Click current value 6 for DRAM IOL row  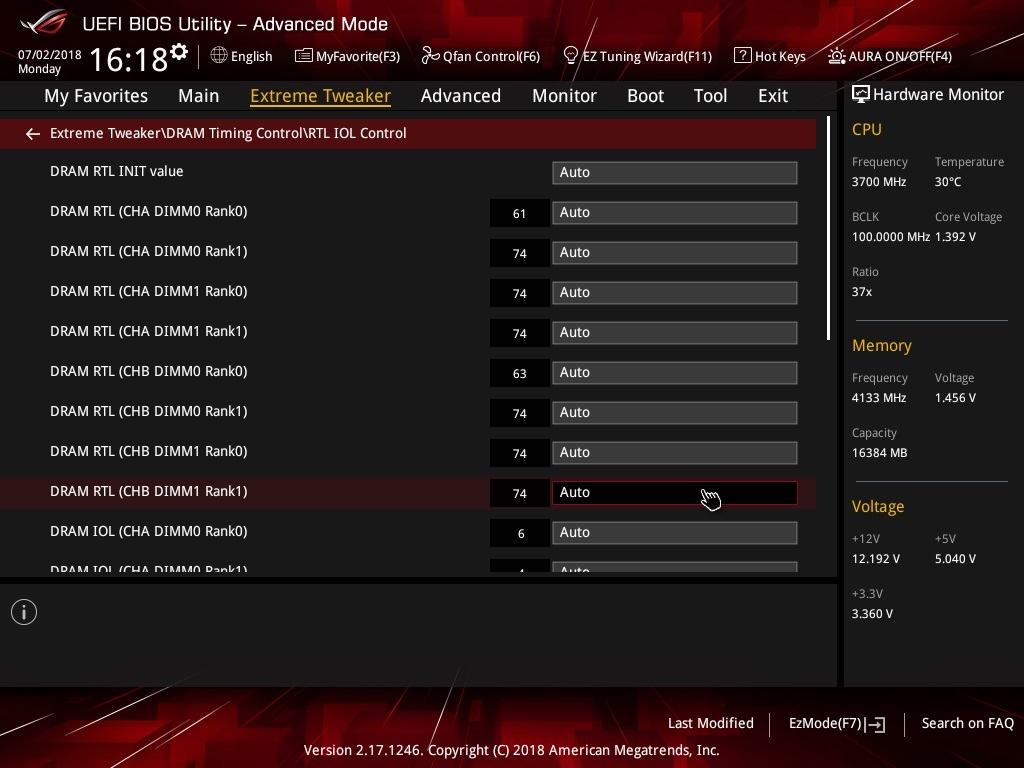[519, 534]
